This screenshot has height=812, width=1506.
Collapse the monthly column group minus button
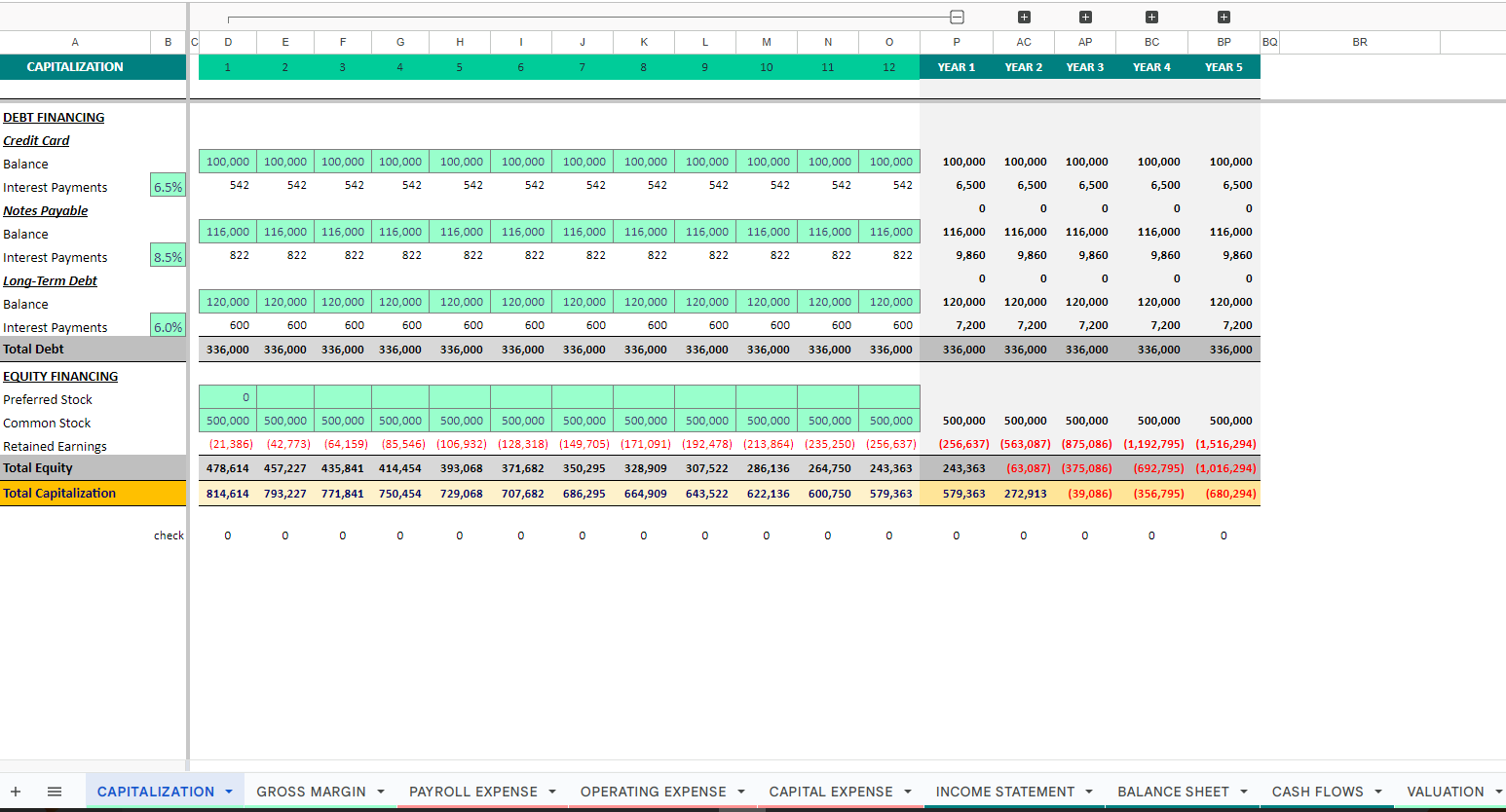click(957, 17)
